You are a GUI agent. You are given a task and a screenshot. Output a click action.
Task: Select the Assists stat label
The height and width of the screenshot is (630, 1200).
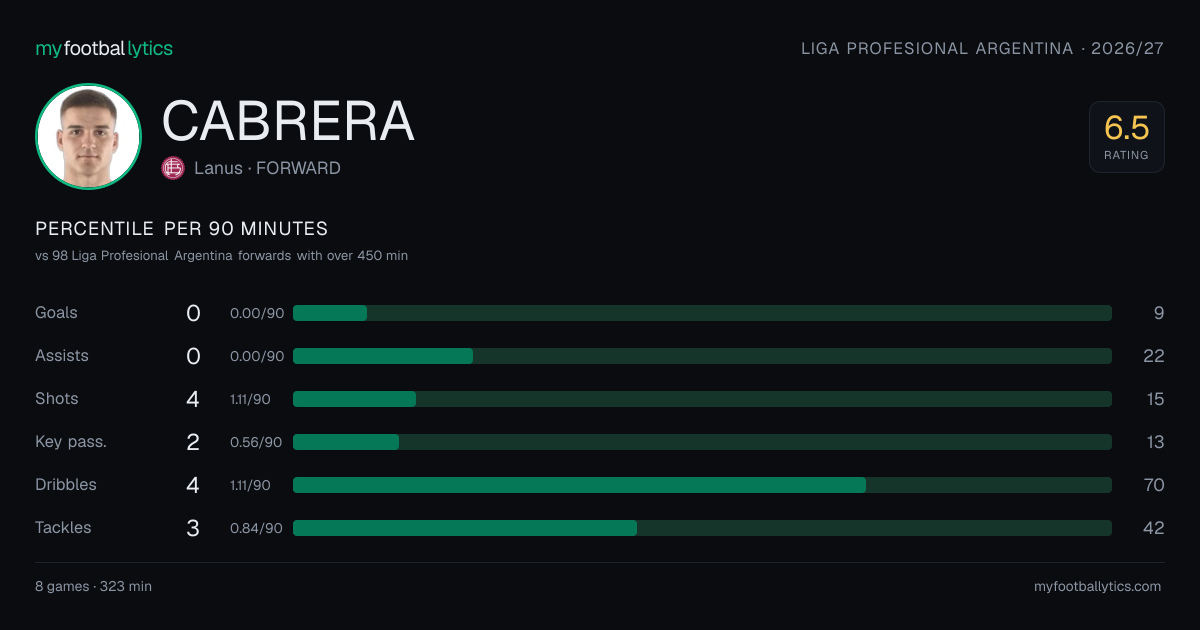point(62,356)
